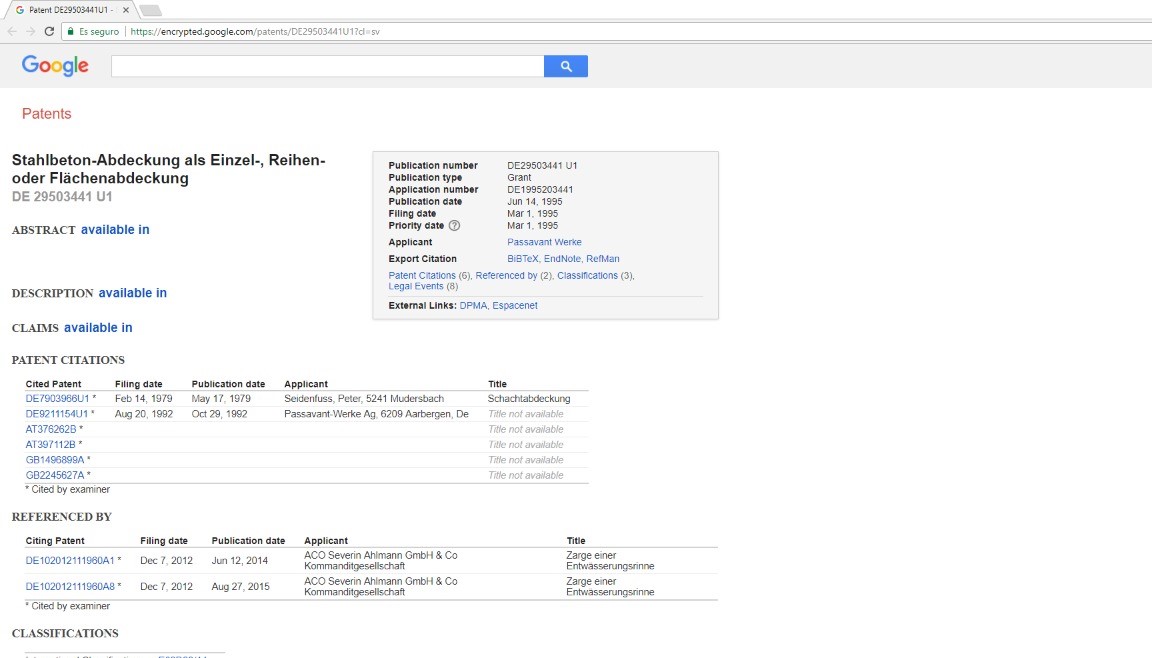Click the title cell 'Schachtabdeckung'
The image size is (1152, 658).
pos(529,399)
